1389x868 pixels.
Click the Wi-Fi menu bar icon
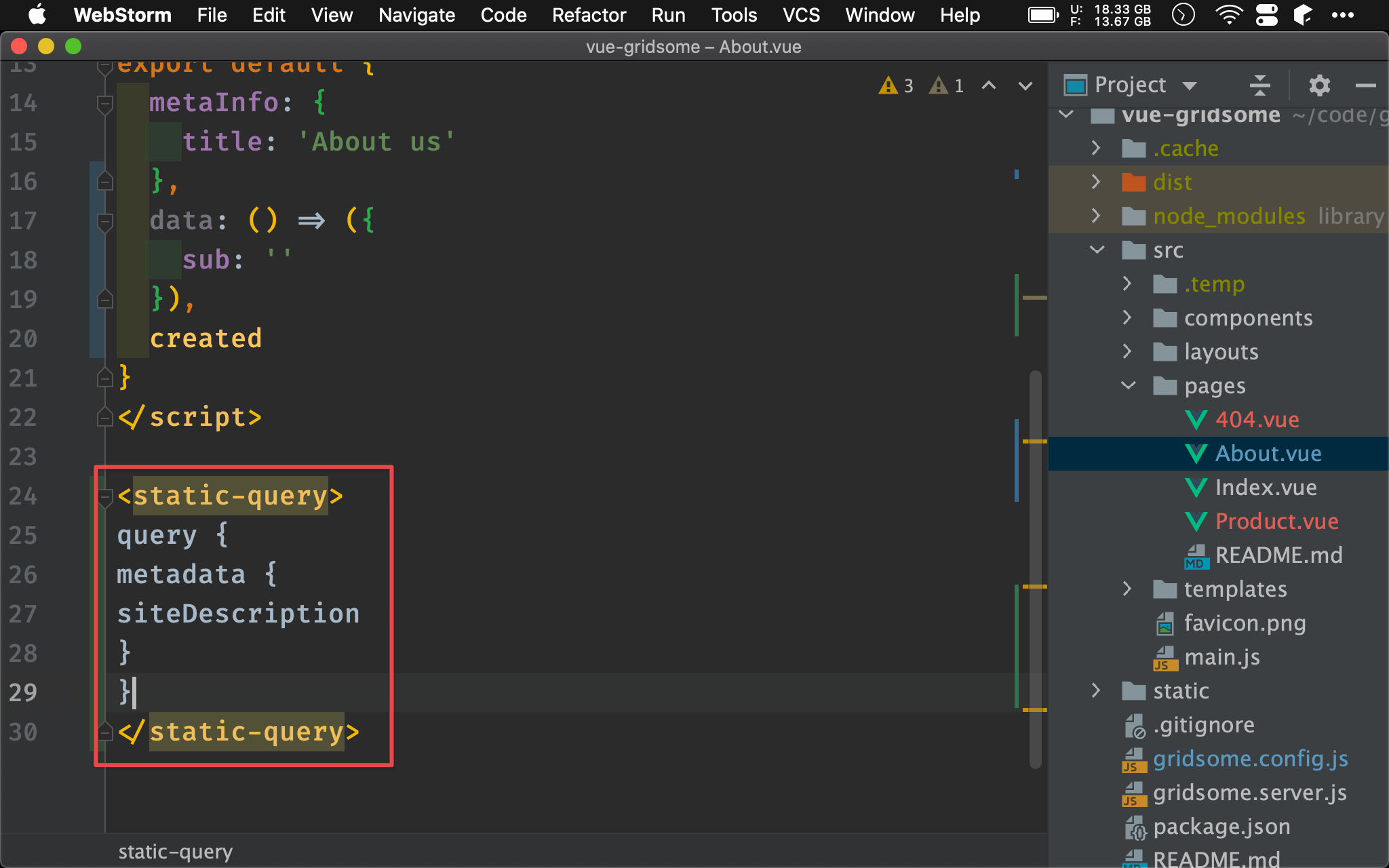click(1228, 15)
